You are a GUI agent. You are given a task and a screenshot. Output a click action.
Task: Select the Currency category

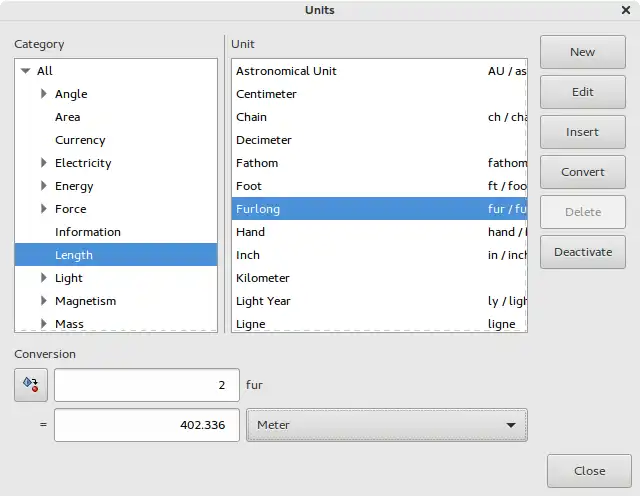click(x=80, y=140)
